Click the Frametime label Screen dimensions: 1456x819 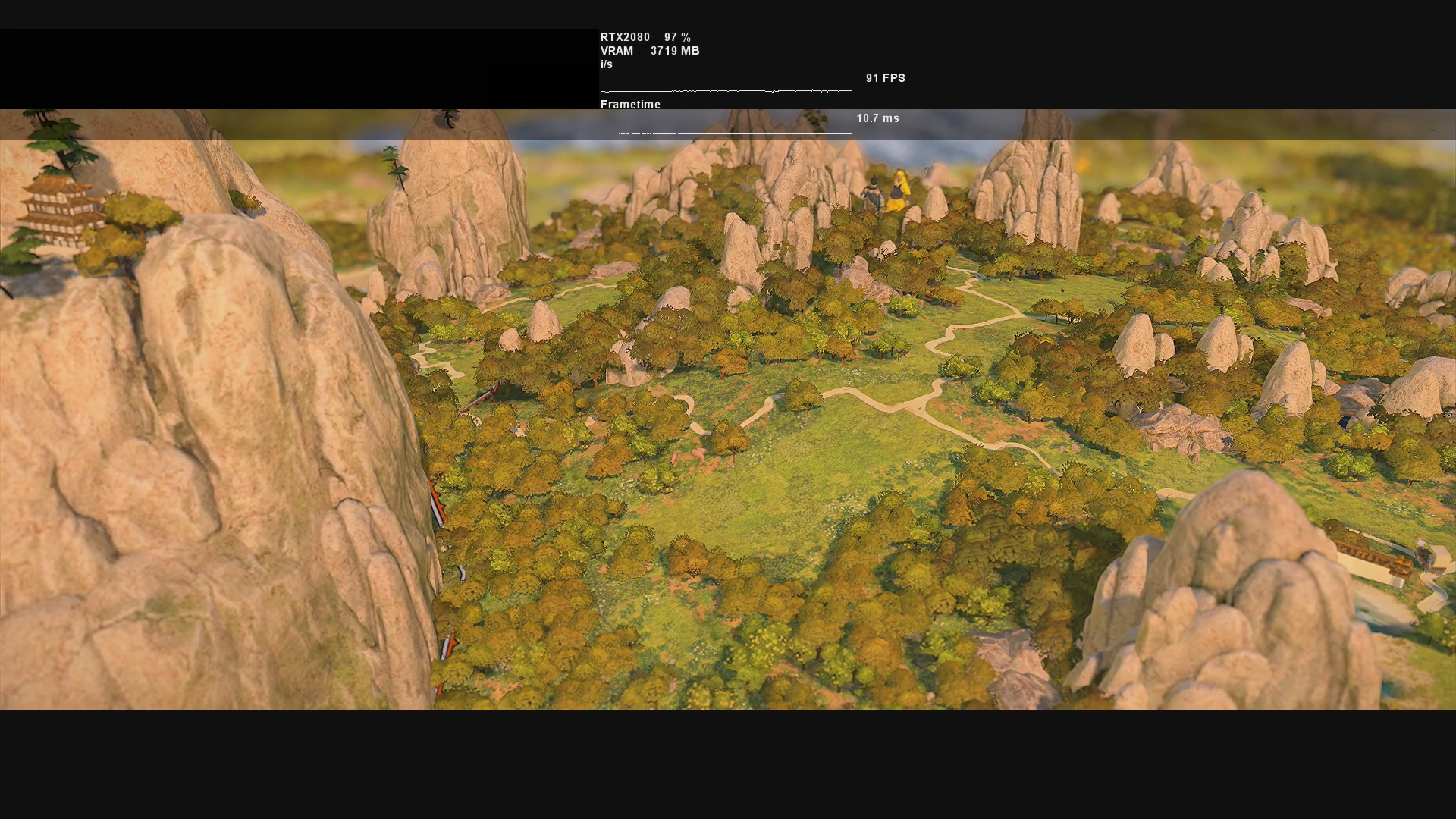click(630, 105)
